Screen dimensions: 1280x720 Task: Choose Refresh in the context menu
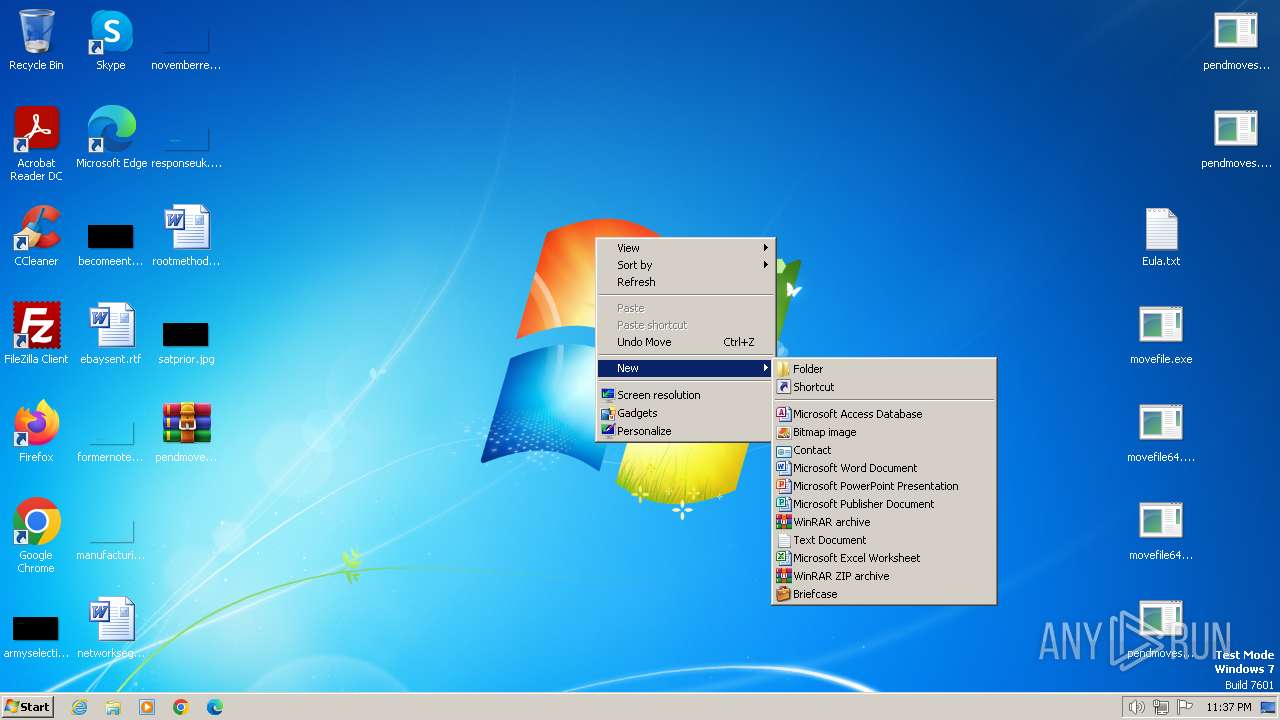(x=685, y=282)
